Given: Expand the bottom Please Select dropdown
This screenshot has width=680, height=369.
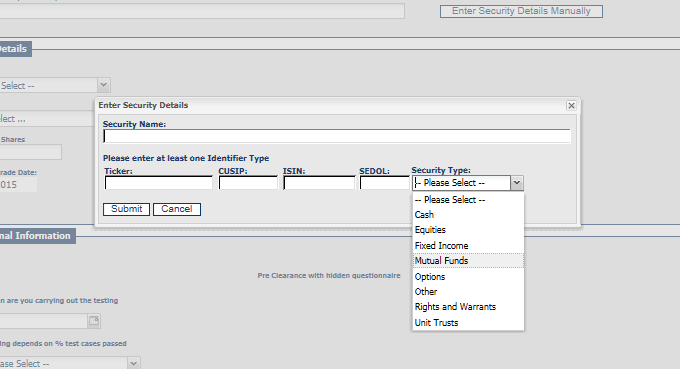Looking at the screenshot, I should pos(133,363).
